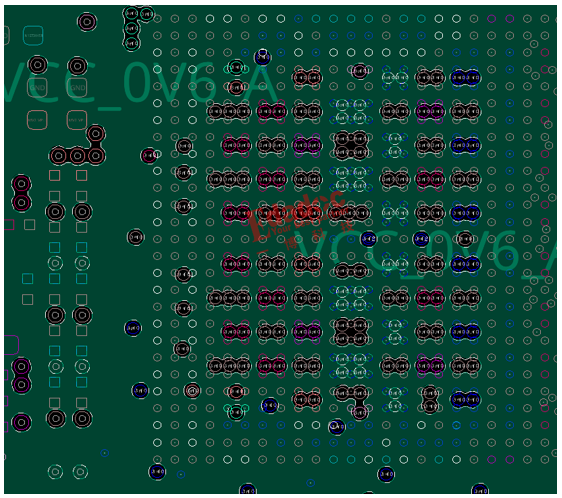This screenshot has width=562, height=498.
Task: Select the upper via of the top magenta pair
Action: click(x=22, y=184)
